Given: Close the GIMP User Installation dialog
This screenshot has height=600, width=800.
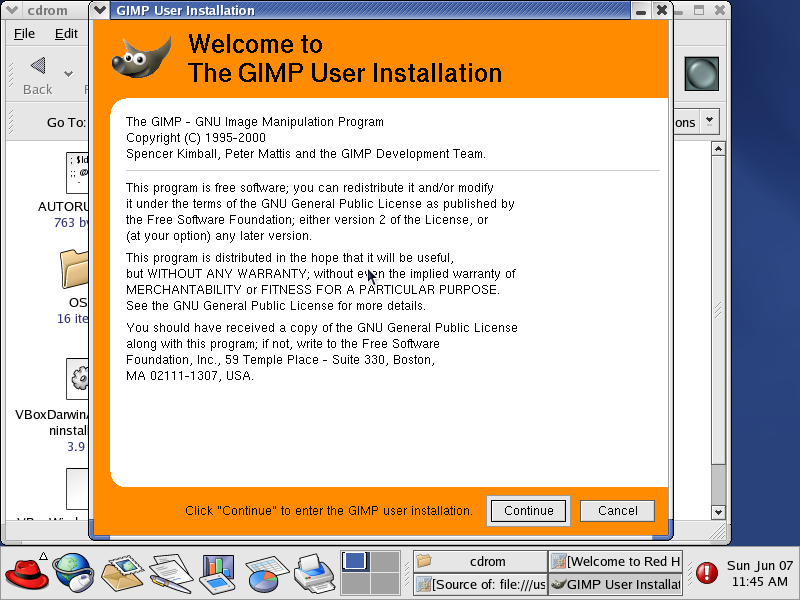Looking at the screenshot, I should 662,10.
